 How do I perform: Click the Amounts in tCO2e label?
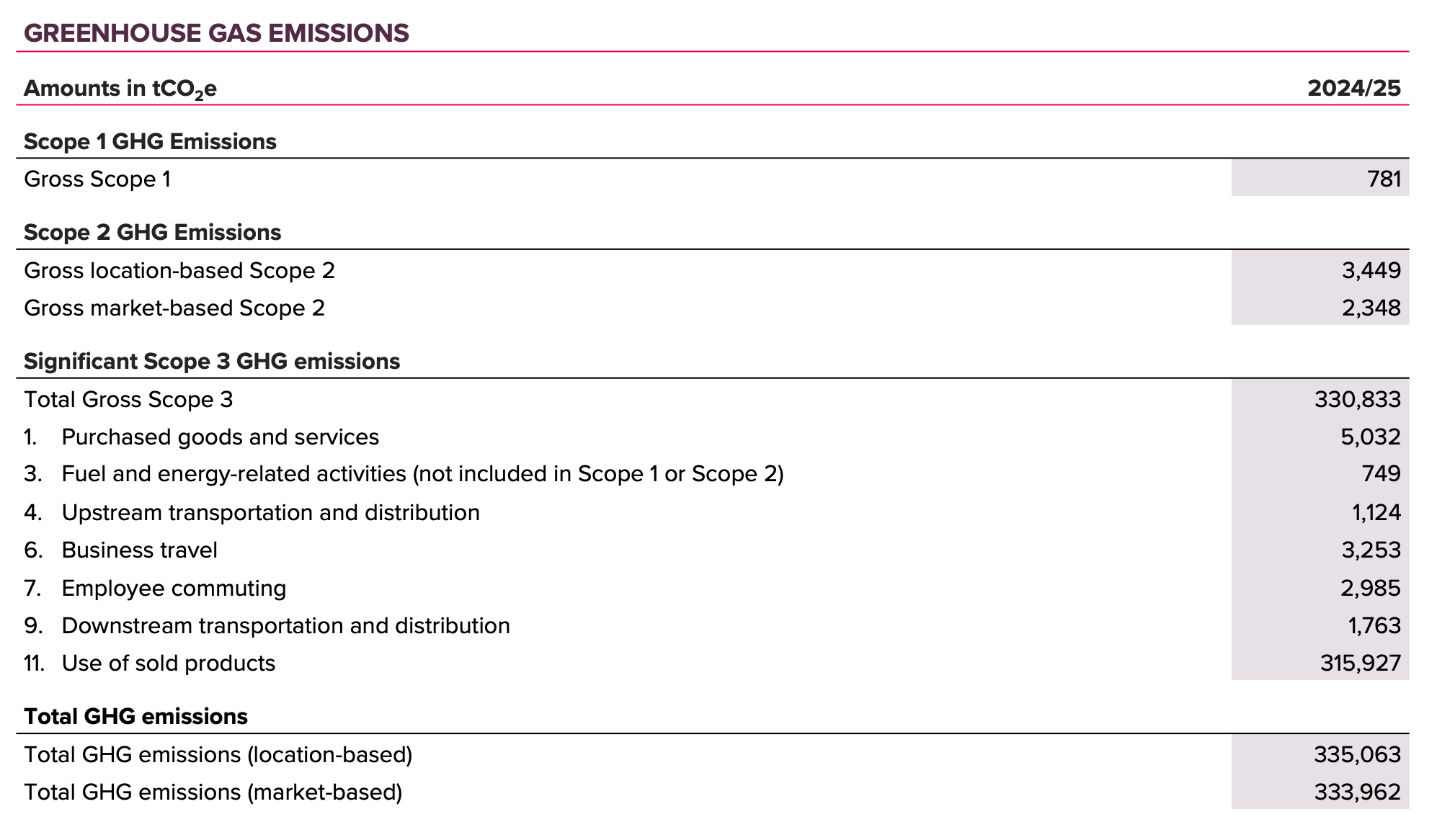click(x=120, y=89)
